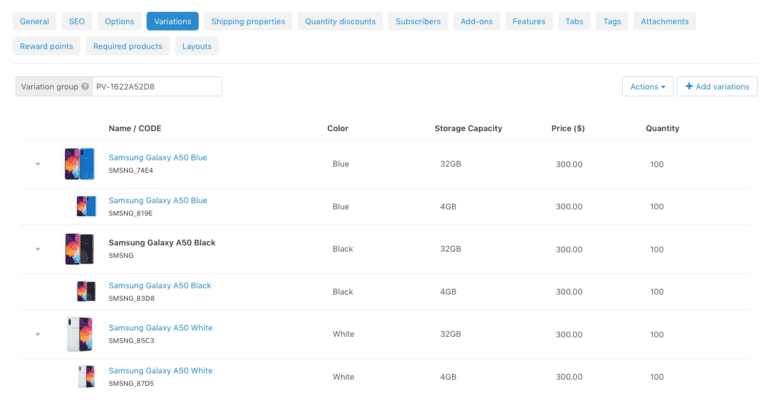
Task: Click the Price ($) column header
Action: [x=568, y=128]
